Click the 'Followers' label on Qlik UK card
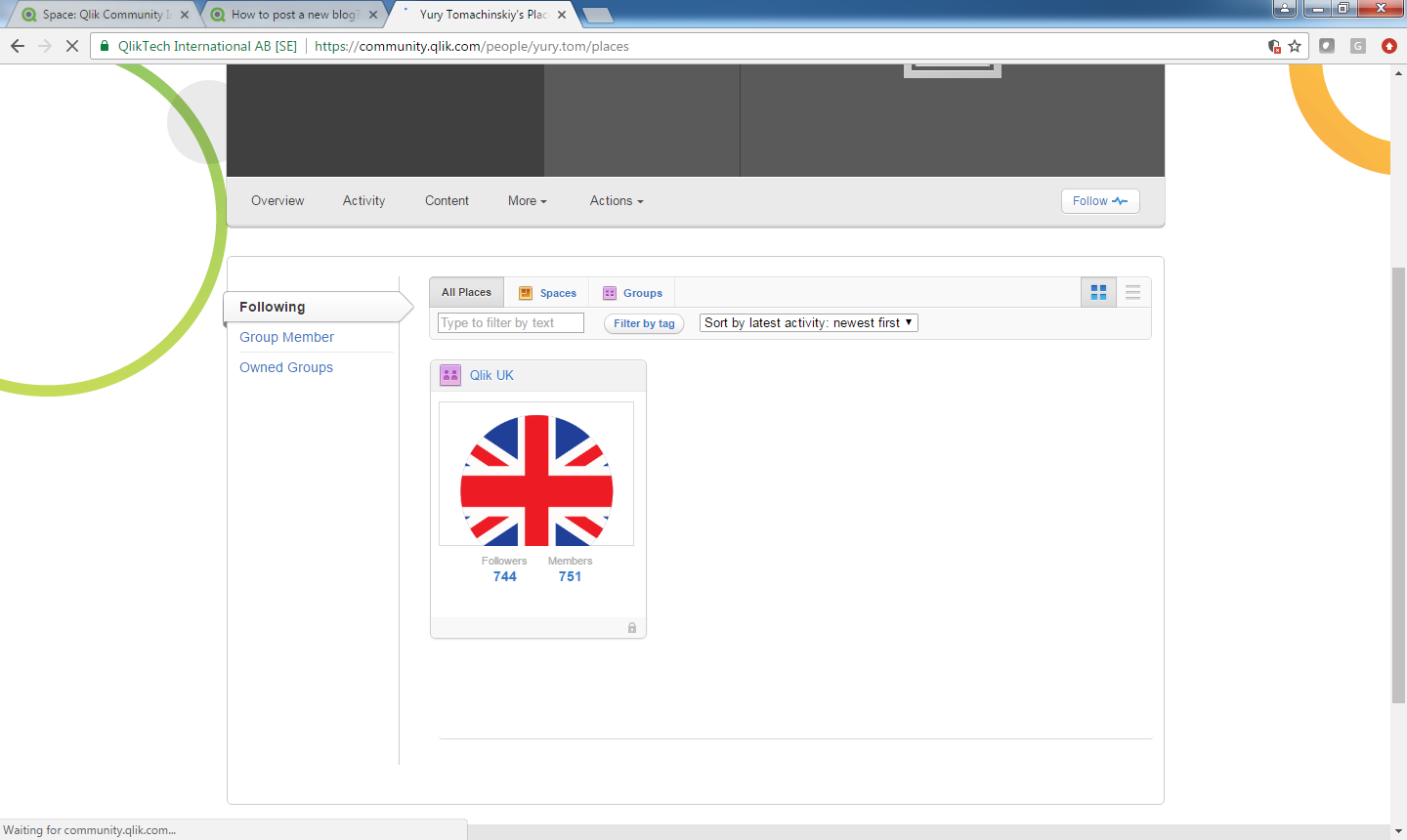The image size is (1407, 840). pos(504,561)
